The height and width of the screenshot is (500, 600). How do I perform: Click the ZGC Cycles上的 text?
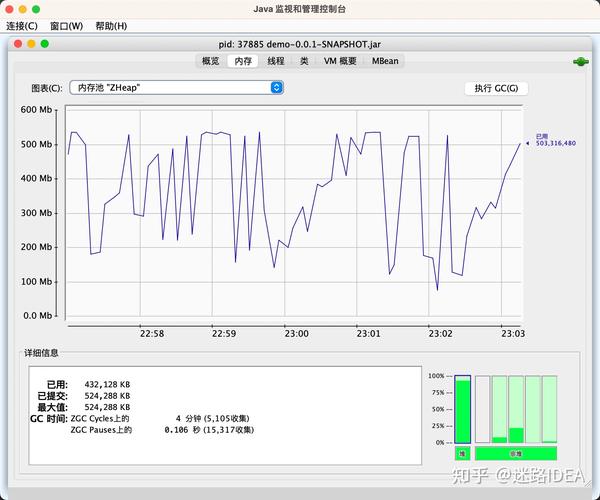100,419
